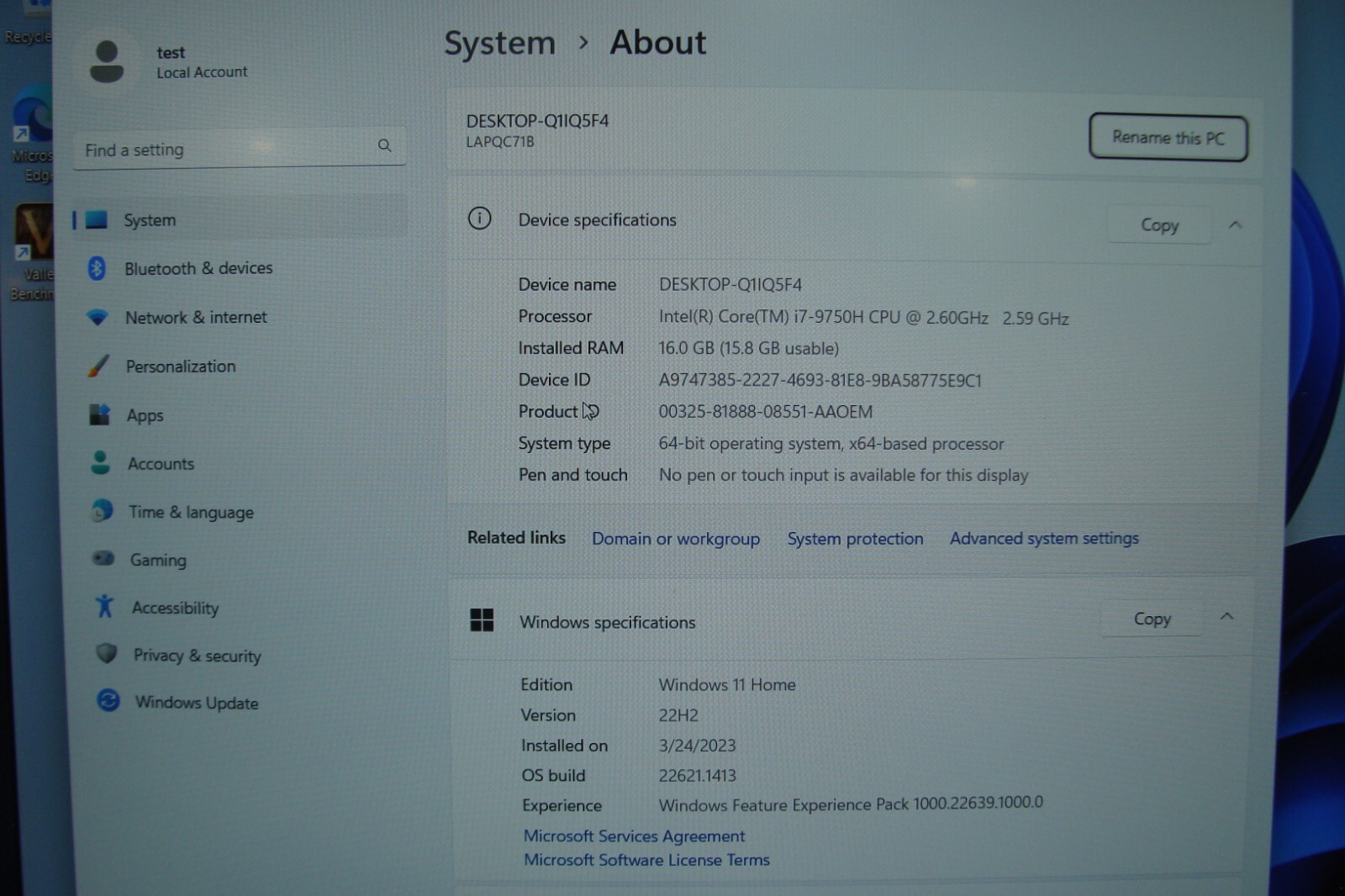
Task: Click the Personalization paintbrush icon
Action: (x=98, y=366)
